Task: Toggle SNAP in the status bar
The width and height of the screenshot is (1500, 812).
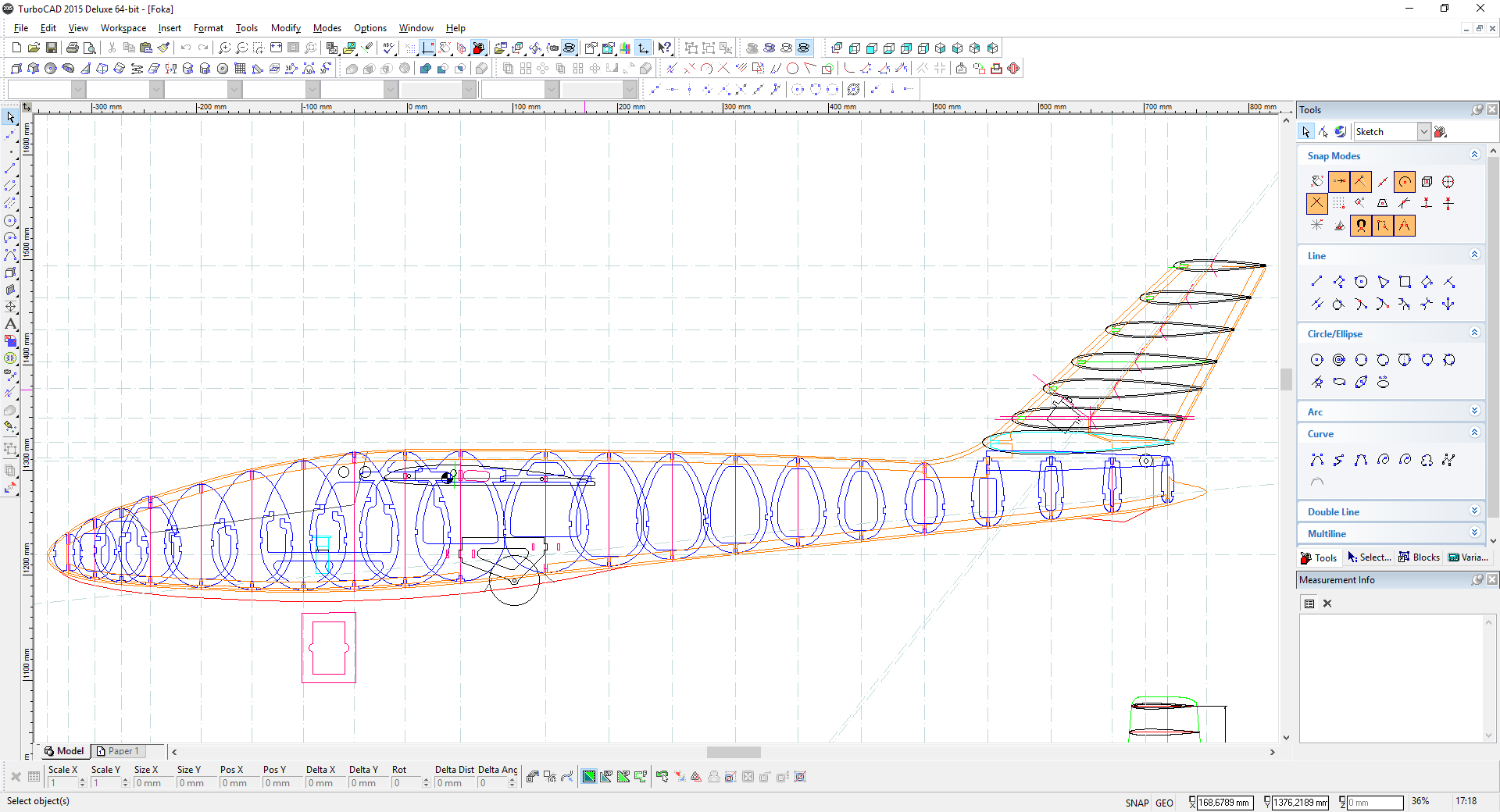Action: tap(1137, 803)
